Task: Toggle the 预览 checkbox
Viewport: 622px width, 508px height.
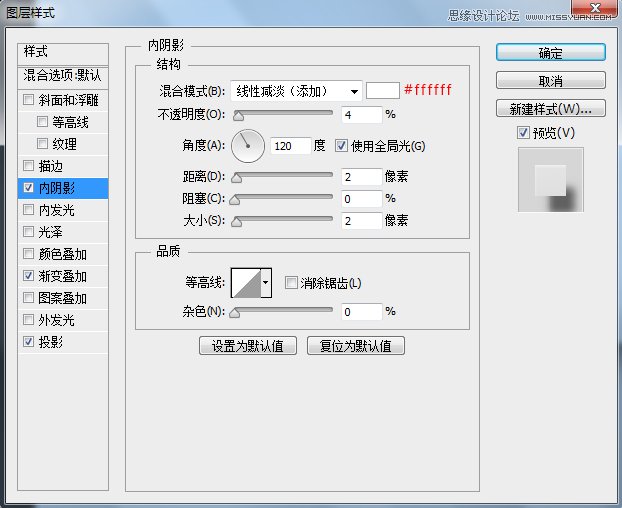Action: click(523, 132)
